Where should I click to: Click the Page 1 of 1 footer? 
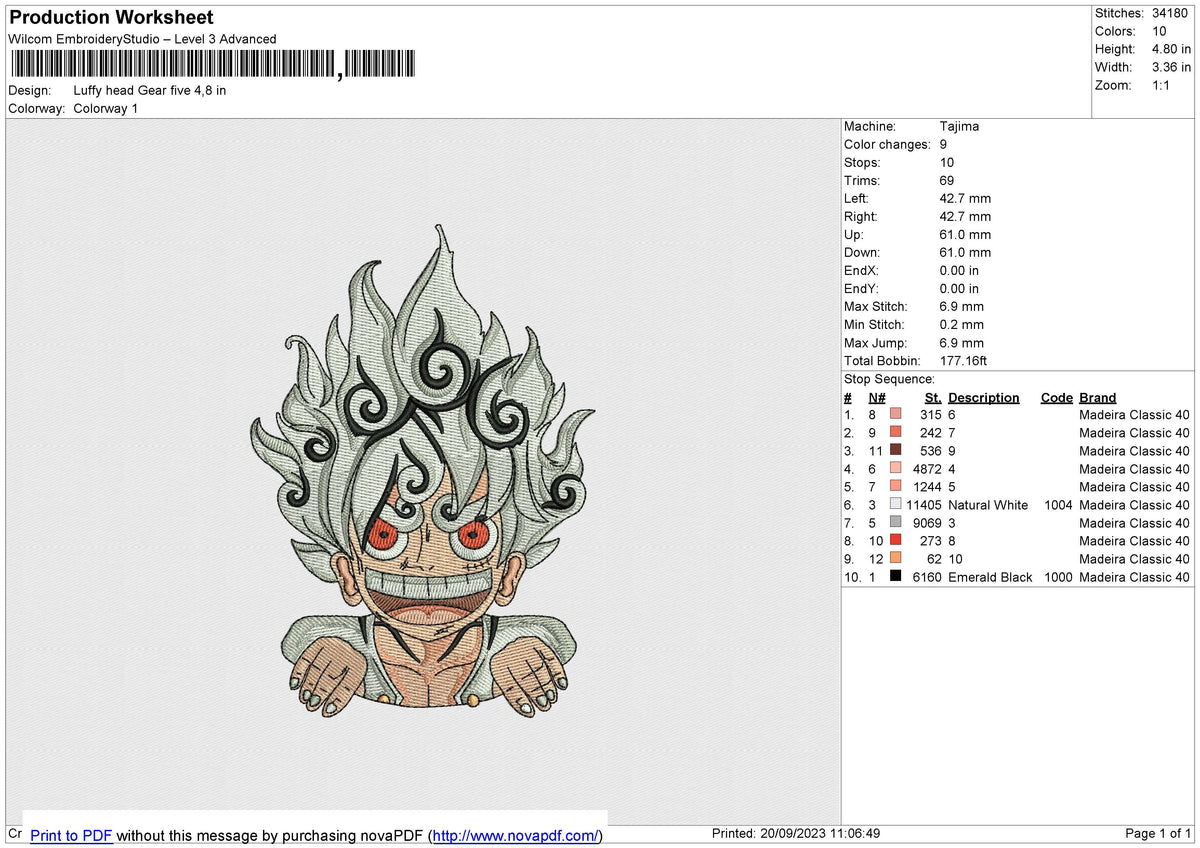coord(1158,833)
